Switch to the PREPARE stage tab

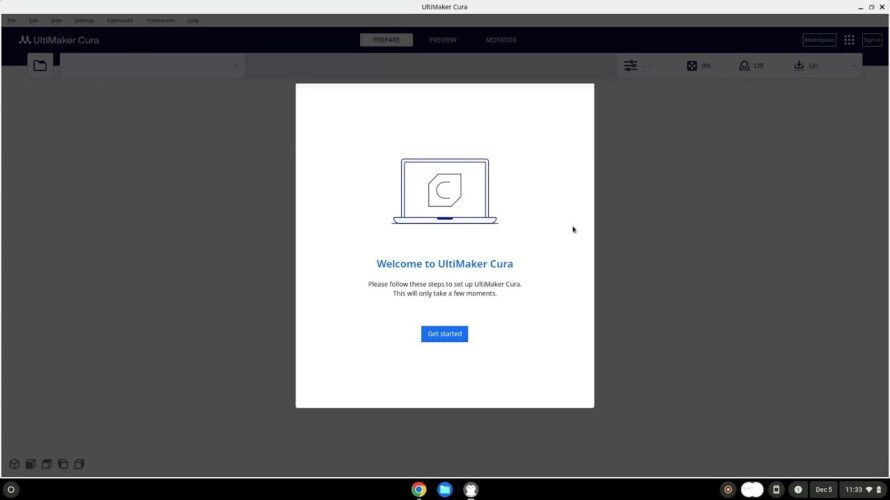point(387,40)
